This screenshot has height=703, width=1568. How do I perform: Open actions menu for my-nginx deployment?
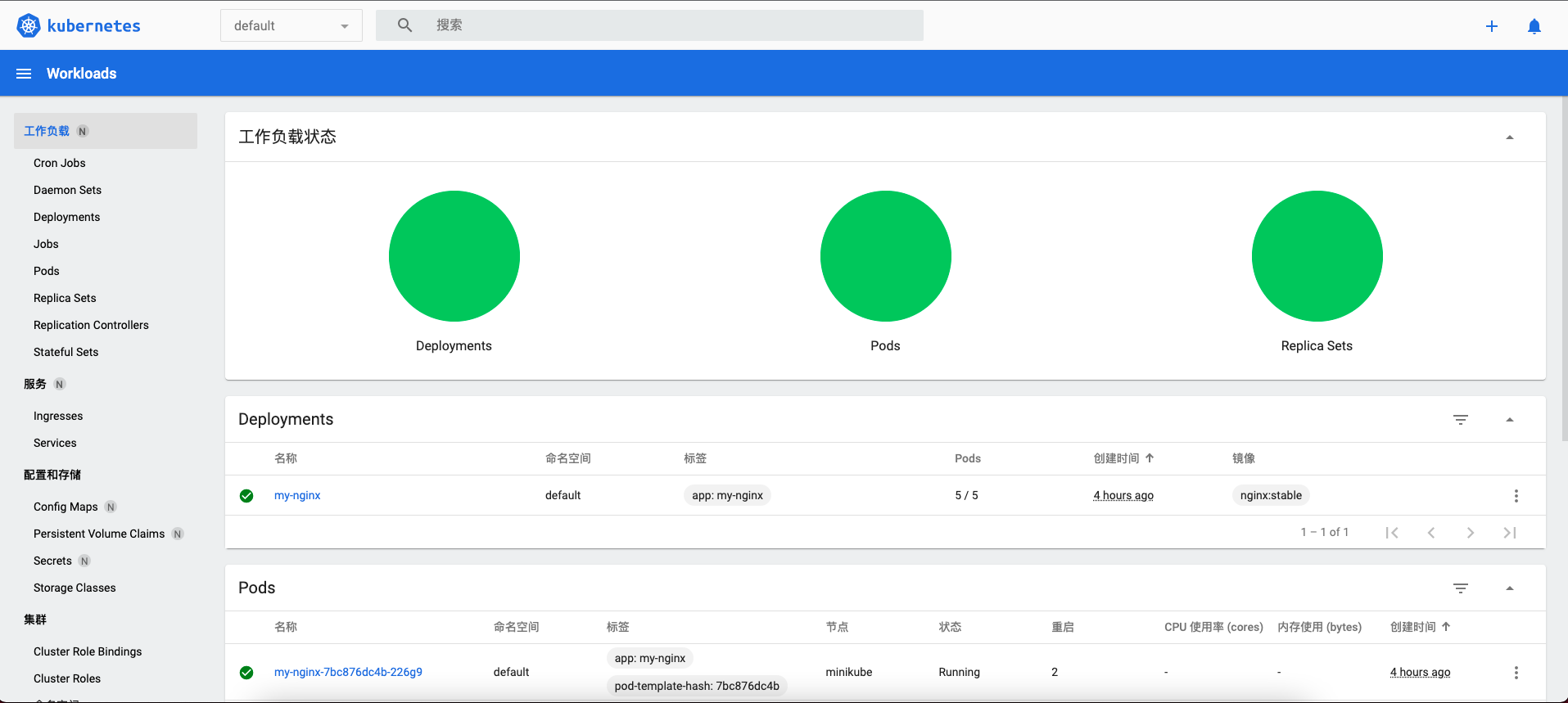tap(1516, 496)
